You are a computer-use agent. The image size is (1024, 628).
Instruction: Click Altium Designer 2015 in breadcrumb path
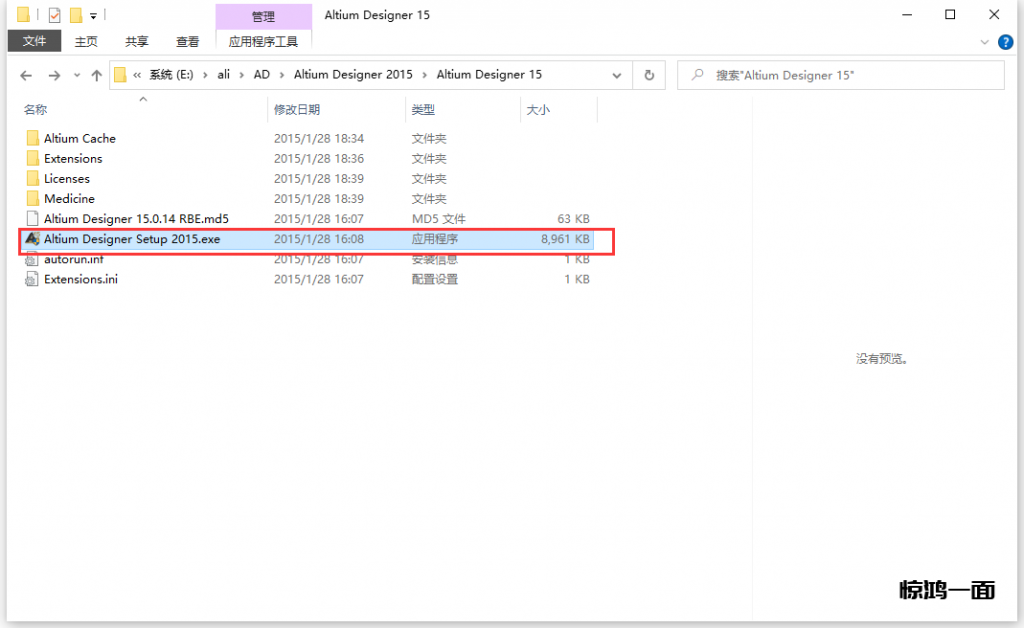353,75
